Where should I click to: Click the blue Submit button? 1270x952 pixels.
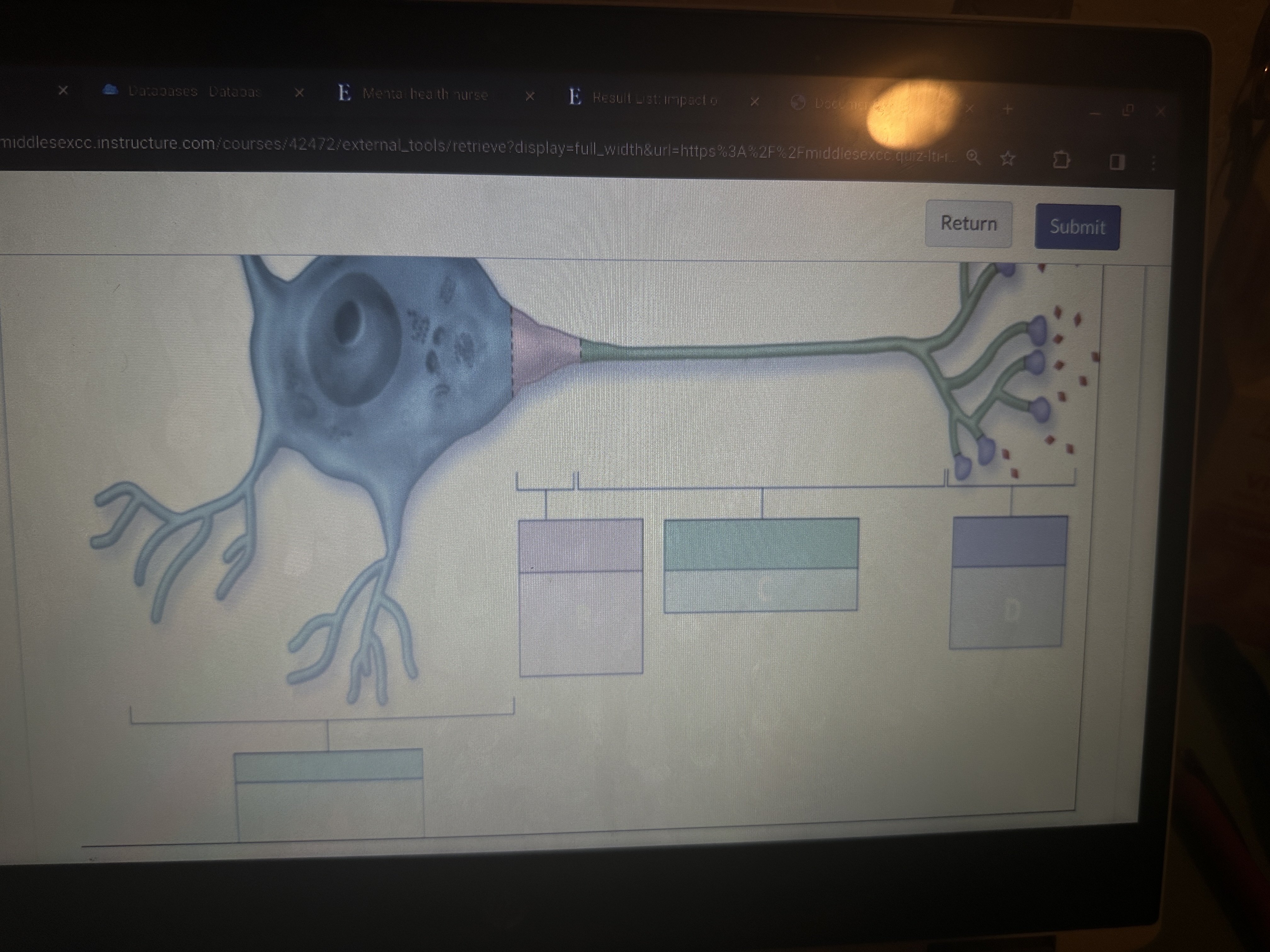click(1077, 227)
